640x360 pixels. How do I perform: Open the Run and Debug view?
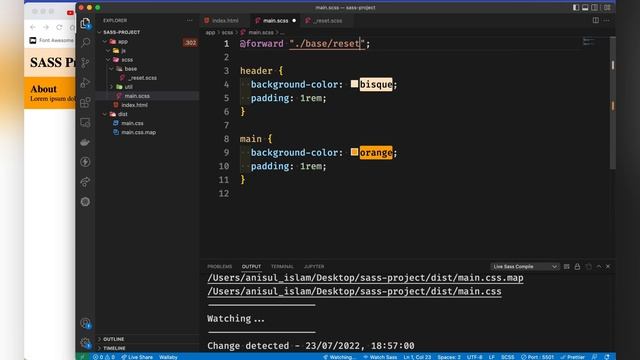point(85,82)
